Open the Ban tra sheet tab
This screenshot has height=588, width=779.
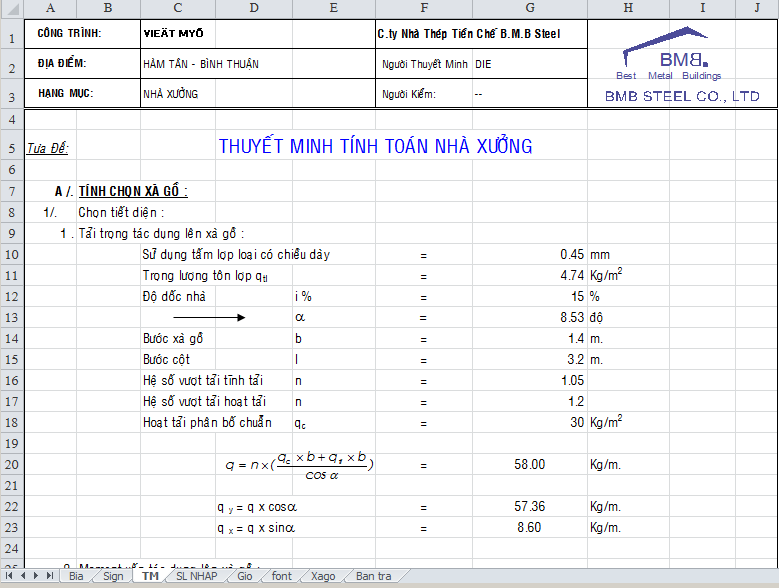click(x=374, y=576)
